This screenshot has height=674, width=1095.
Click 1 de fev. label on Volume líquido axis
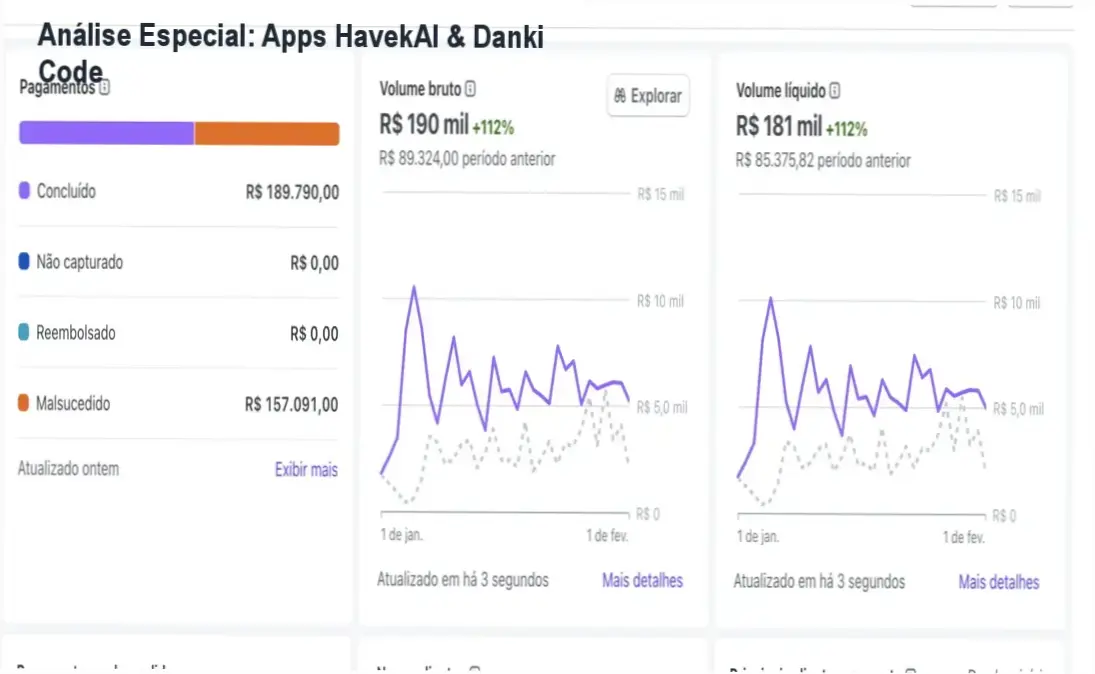click(964, 538)
